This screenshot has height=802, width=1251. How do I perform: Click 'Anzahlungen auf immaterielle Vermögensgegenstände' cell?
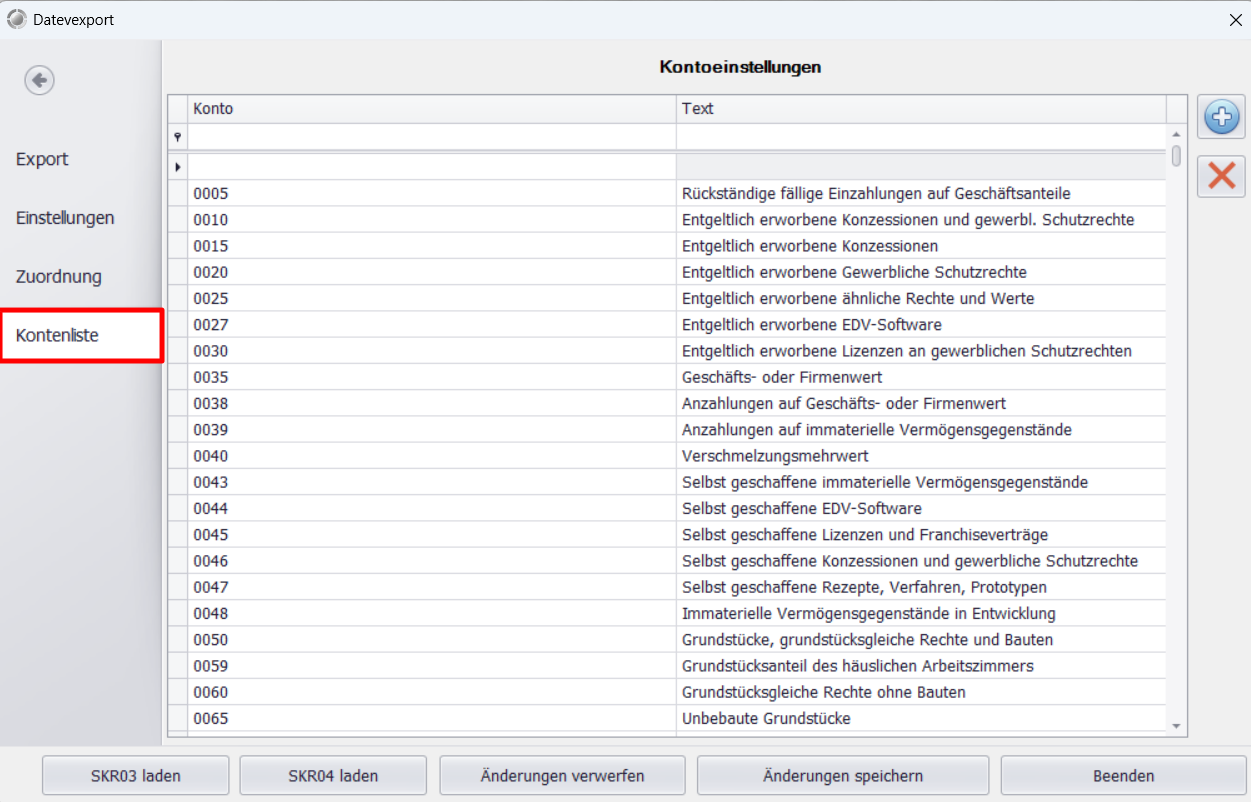tap(921, 430)
